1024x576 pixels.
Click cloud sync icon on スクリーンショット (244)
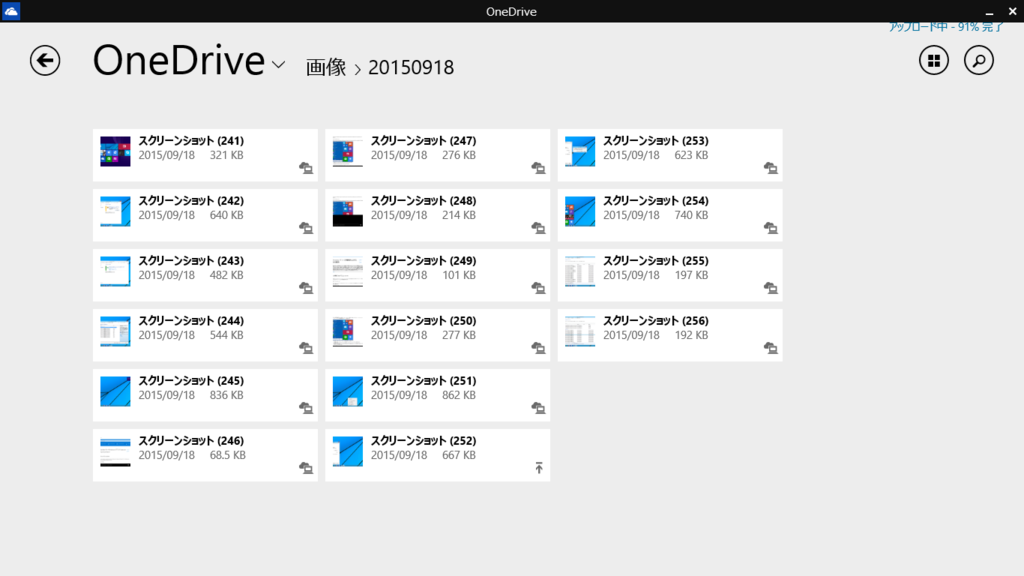[305, 347]
